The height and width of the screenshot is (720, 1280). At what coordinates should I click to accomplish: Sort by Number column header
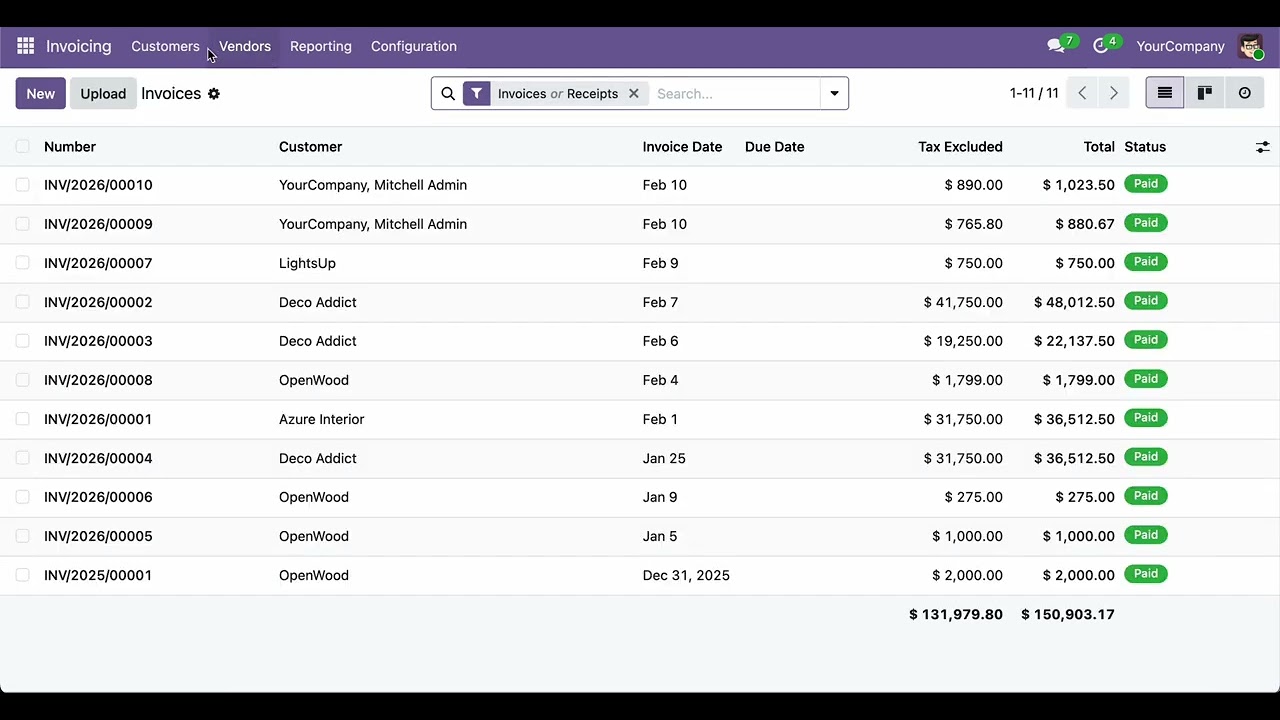[x=70, y=147]
